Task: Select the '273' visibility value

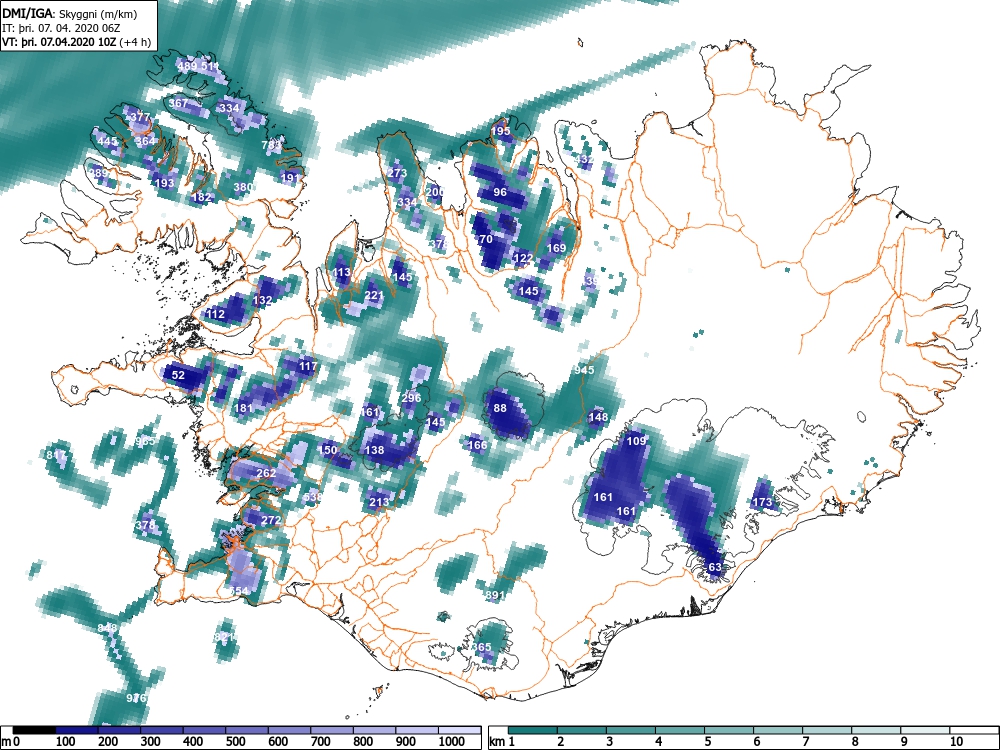Action: click(x=397, y=173)
